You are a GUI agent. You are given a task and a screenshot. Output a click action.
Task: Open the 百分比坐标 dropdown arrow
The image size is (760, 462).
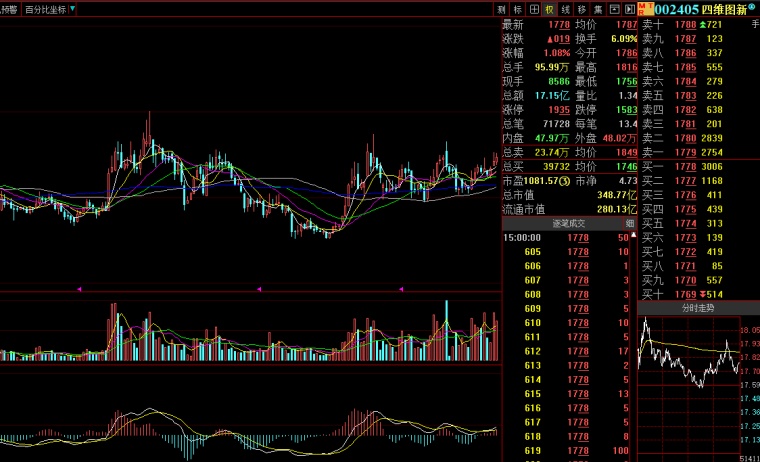[72, 9]
